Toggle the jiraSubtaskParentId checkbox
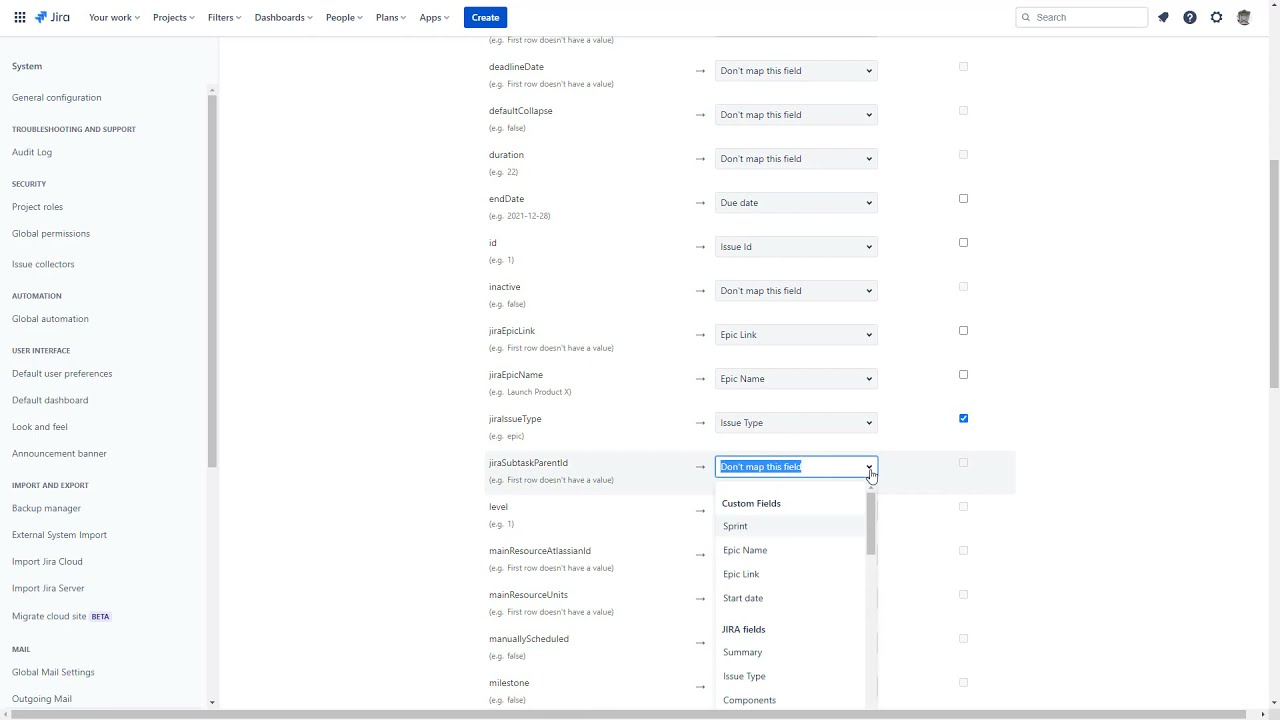This screenshot has height=720, width=1280. 964,462
